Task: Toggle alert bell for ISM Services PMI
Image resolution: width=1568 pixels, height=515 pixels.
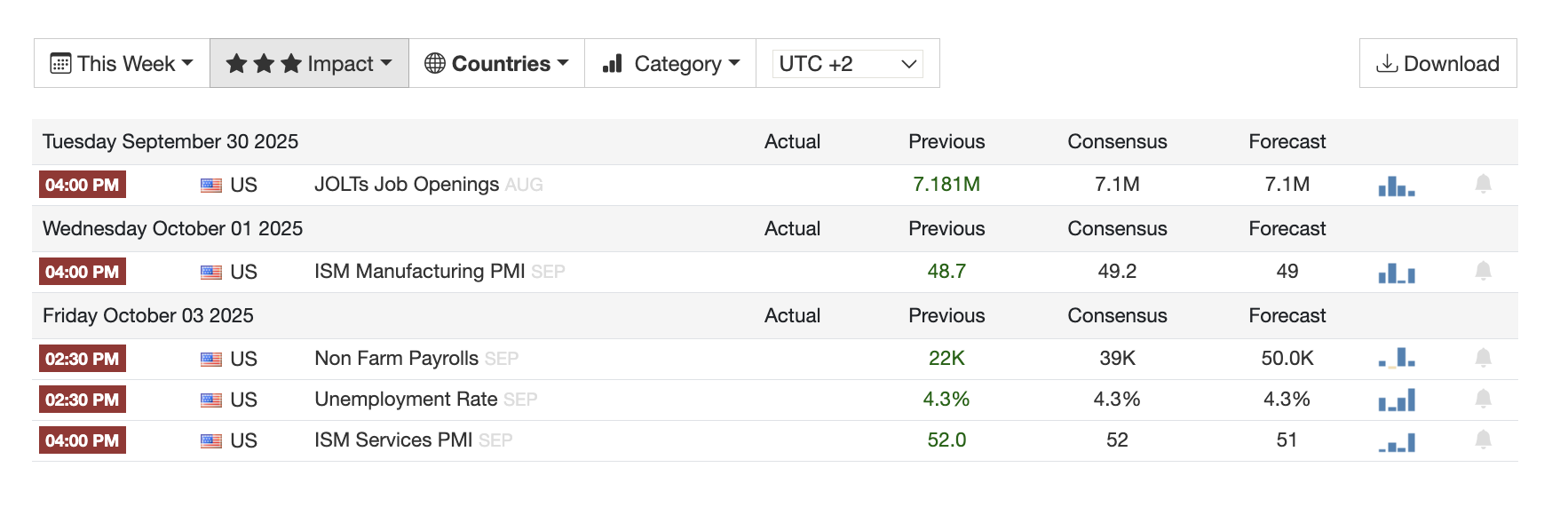Action: coord(1483,440)
